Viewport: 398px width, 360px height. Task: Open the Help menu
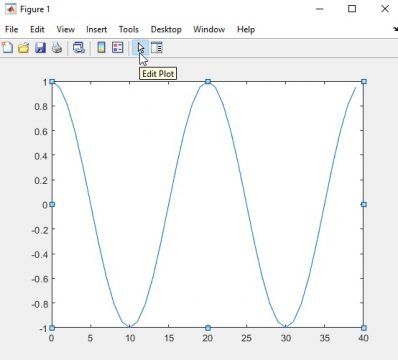[246, 30]
